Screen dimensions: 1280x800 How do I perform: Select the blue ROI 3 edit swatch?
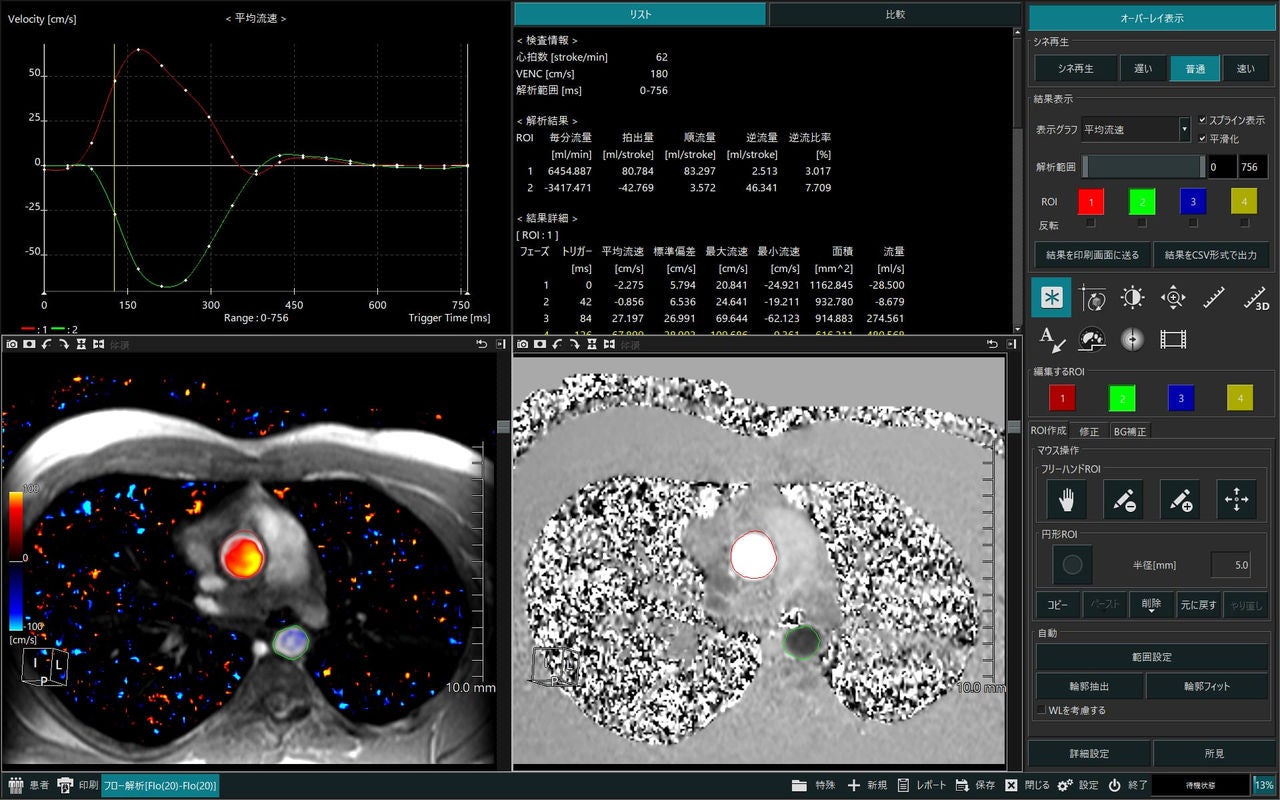(1181, 398)
